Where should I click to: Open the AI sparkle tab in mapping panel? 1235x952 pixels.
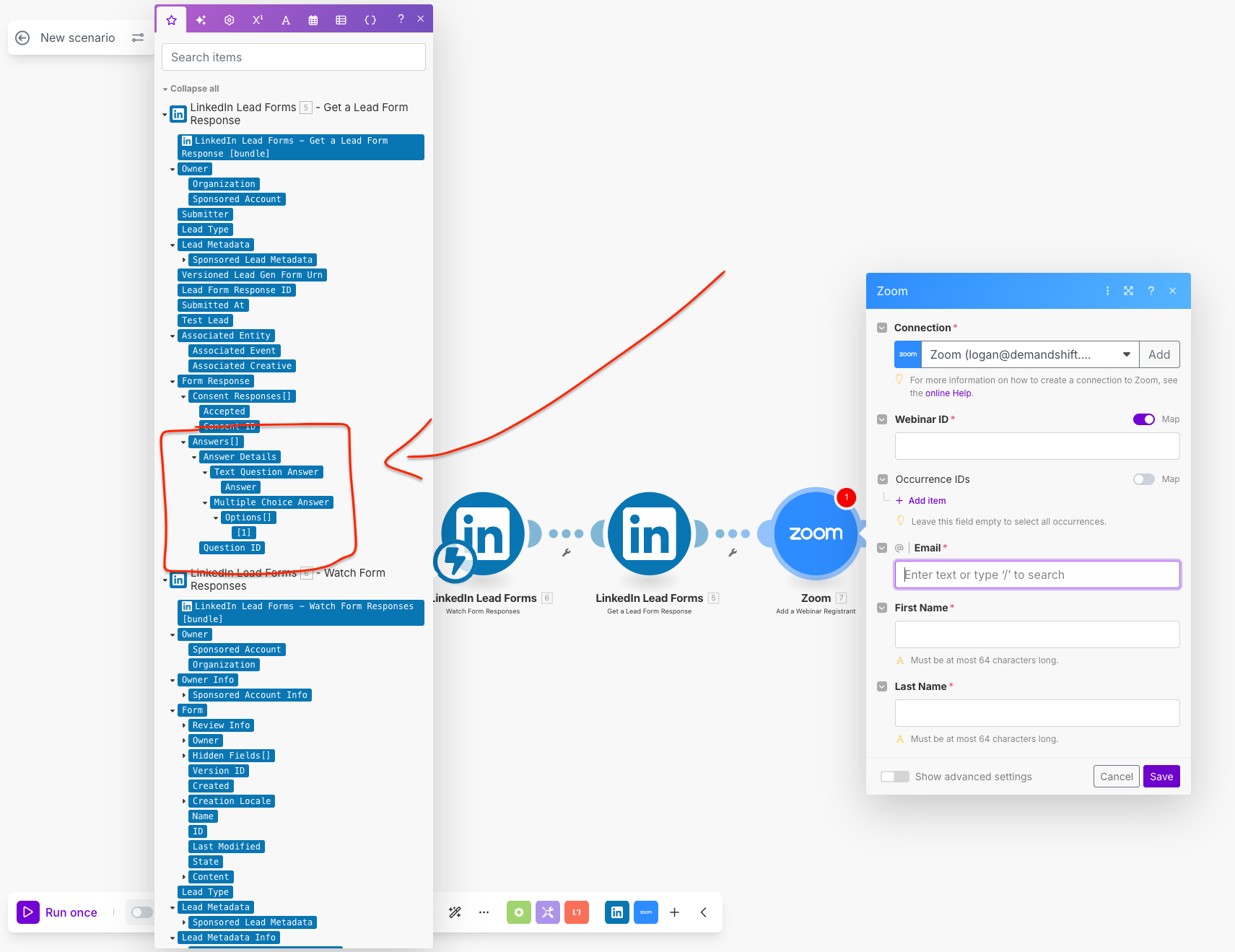[201, 20]
